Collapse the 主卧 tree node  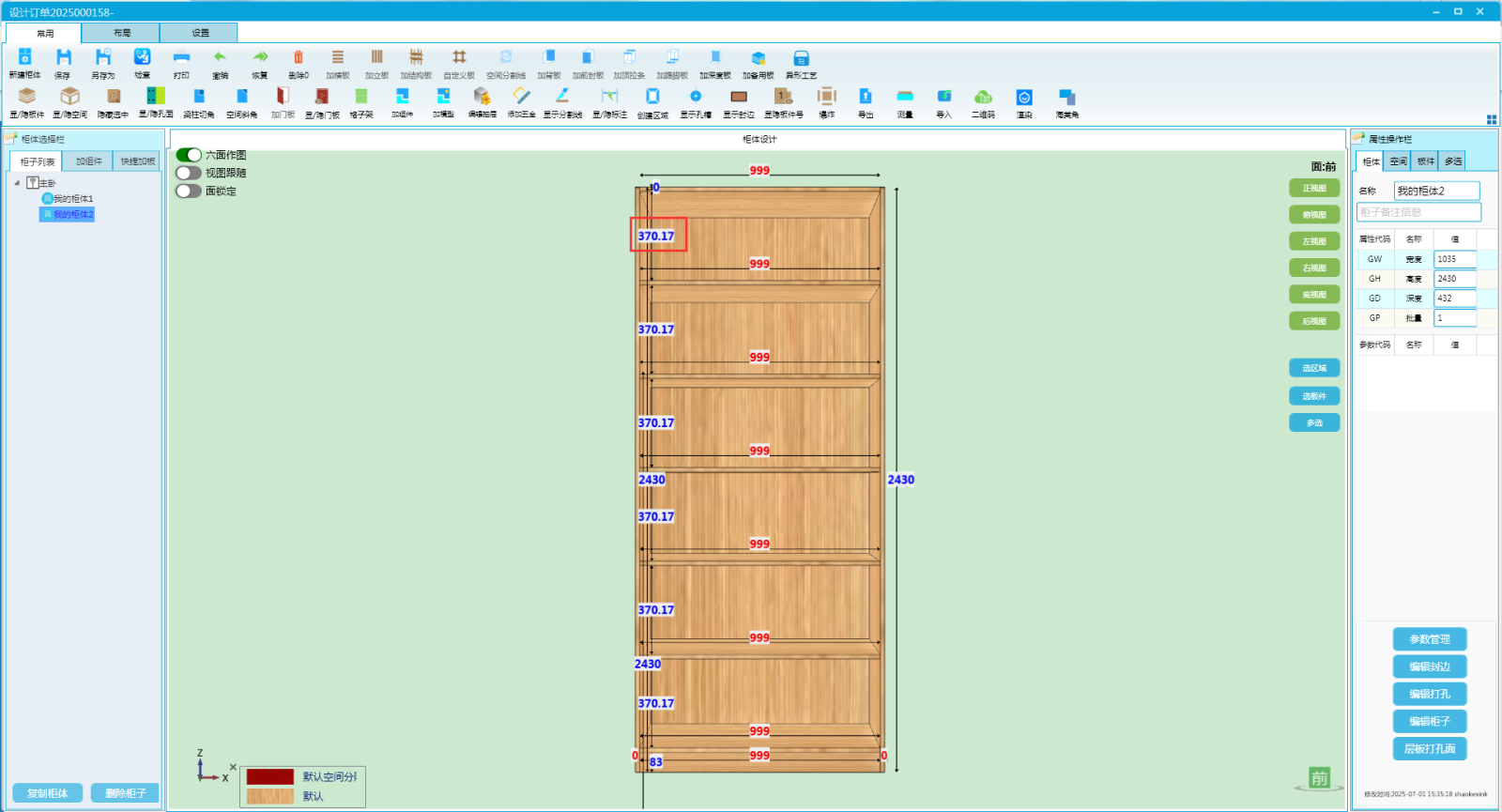(17, 183)
